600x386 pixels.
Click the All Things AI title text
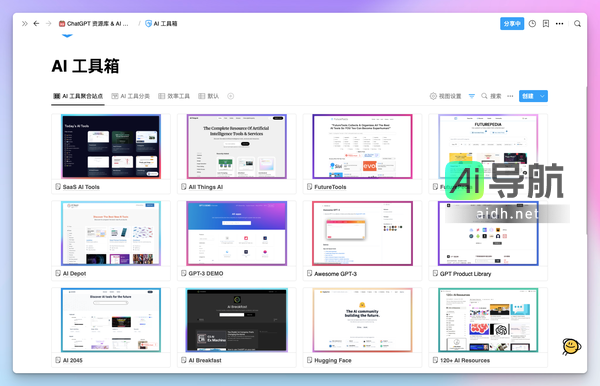click(x=206, y=187)
